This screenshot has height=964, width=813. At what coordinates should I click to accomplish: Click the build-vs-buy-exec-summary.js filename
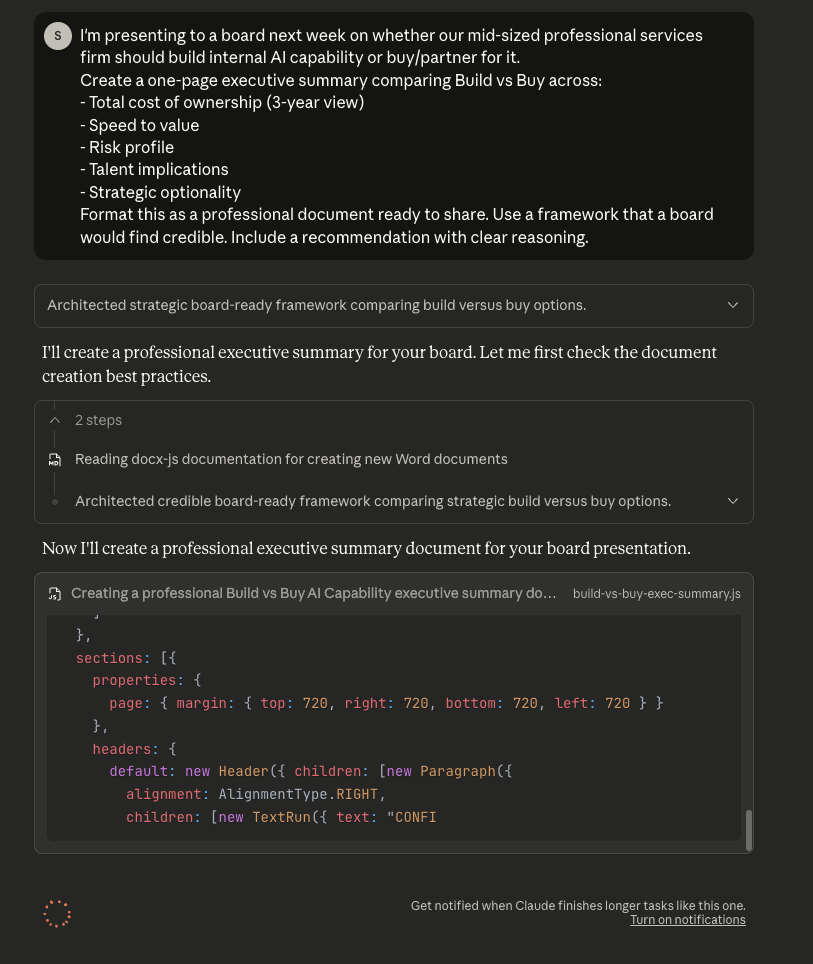[656, 594]
